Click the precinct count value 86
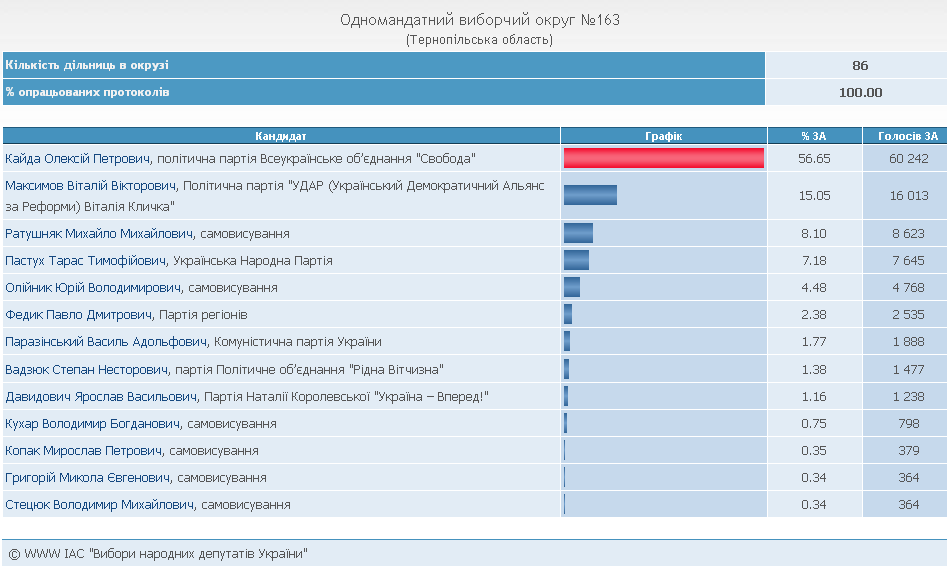This screenshot has width=947, height=566. (x=860, y=66)
